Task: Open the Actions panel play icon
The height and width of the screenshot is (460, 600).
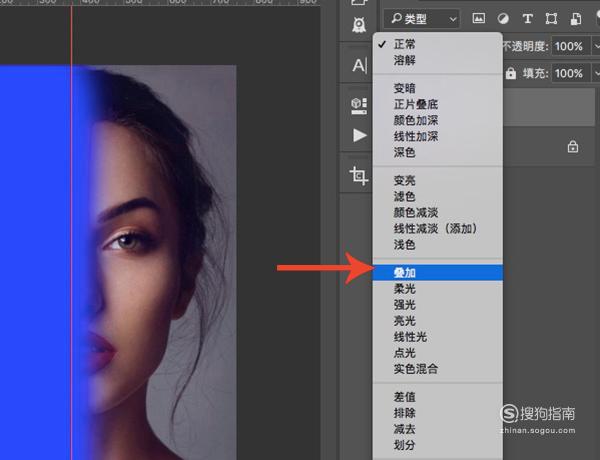Action: coord(359,135)
